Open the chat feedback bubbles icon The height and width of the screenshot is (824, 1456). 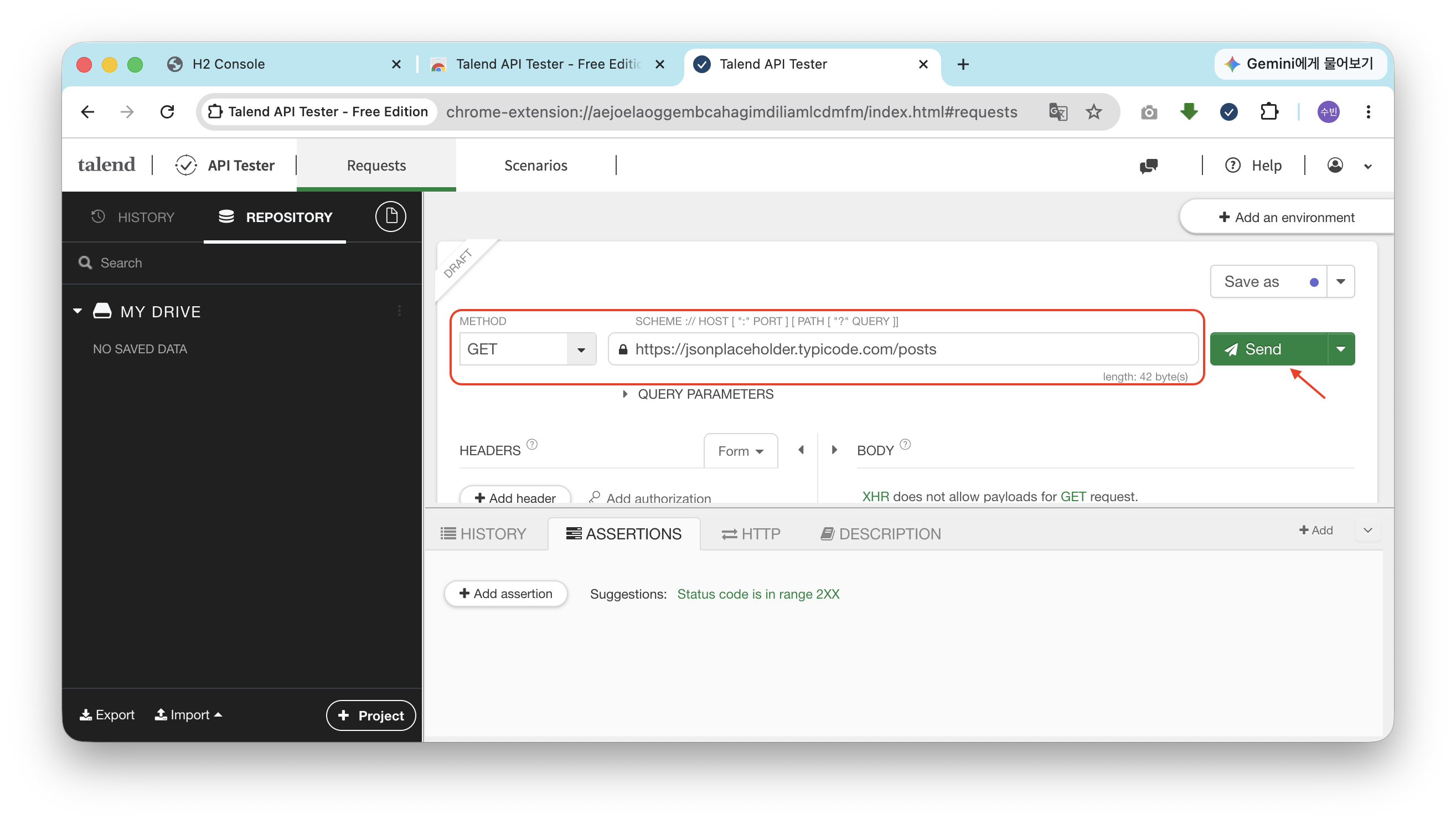1149,166
